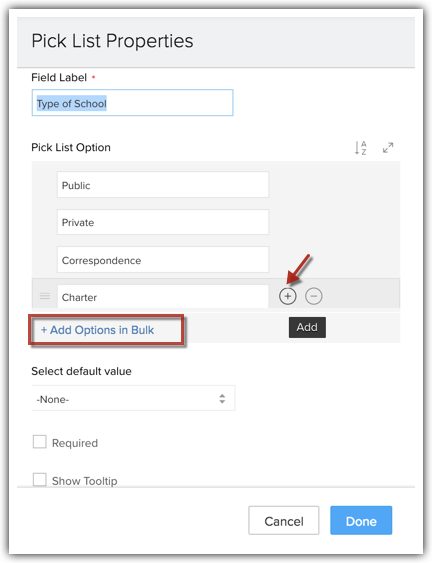Enable the Show Tooltip checkbox
The height and width of the screenshot is (563, 432).
click(x=40, y=479)
